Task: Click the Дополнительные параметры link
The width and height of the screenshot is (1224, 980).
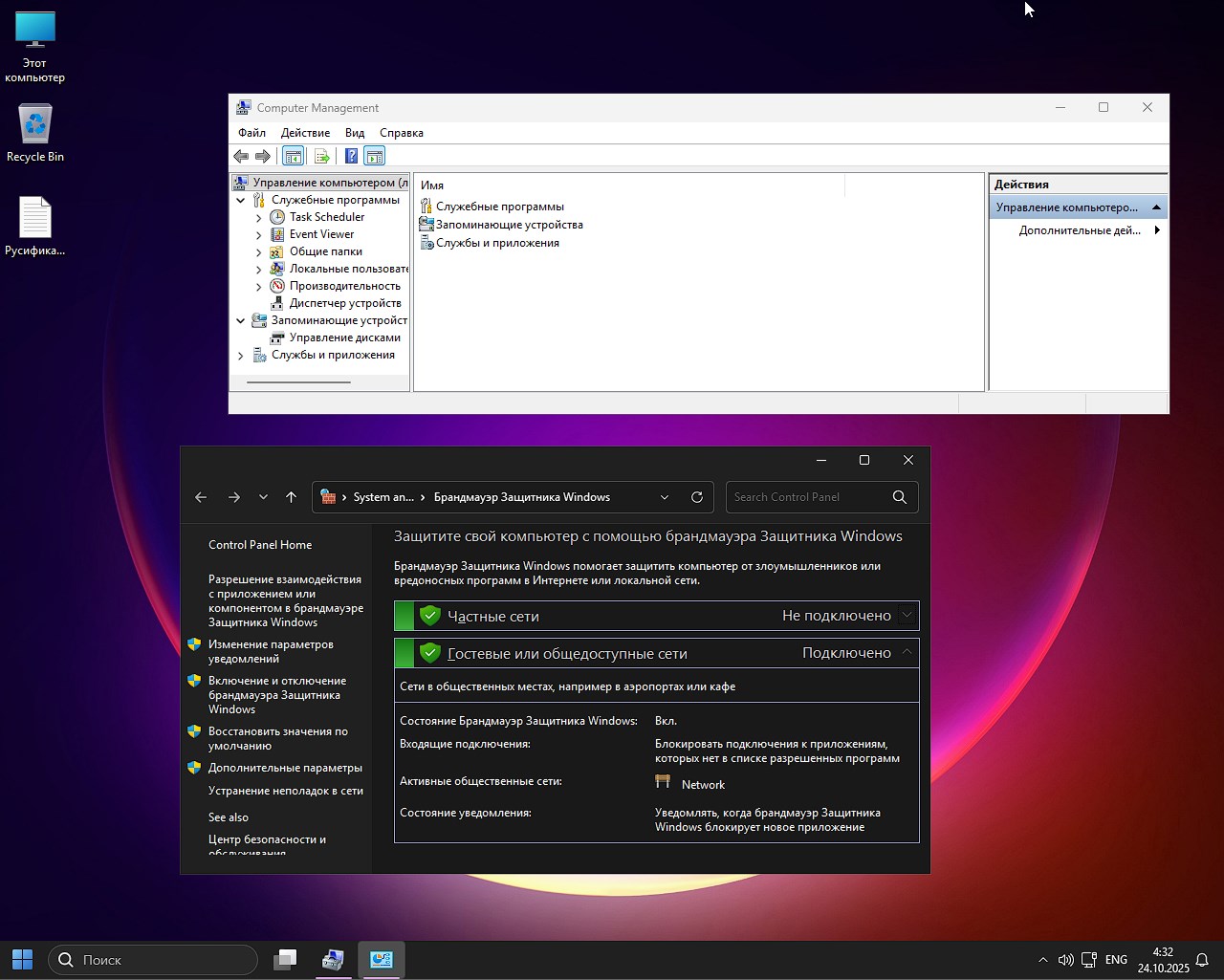Action: tap(285, 768)
